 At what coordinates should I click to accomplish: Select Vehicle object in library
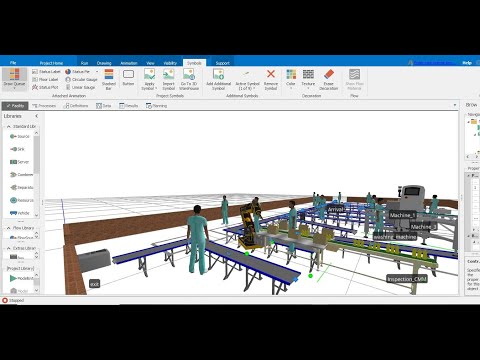[20, 213]
